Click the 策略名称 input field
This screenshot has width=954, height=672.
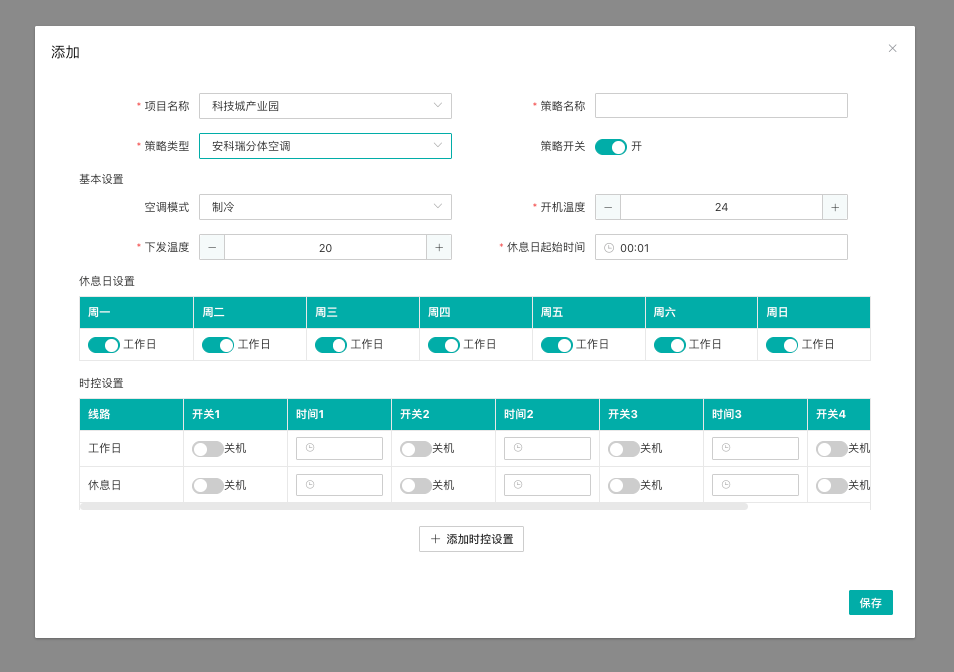click(x=721, y=106)
